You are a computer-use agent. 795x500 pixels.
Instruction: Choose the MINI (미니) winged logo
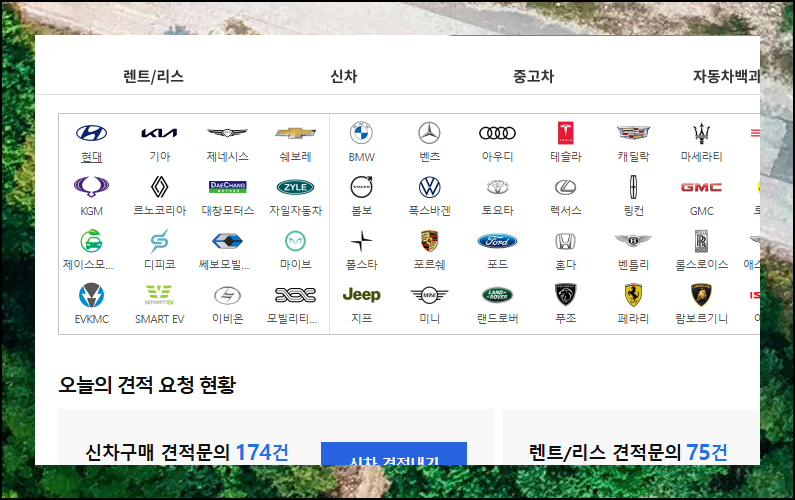tap(429, 295)
